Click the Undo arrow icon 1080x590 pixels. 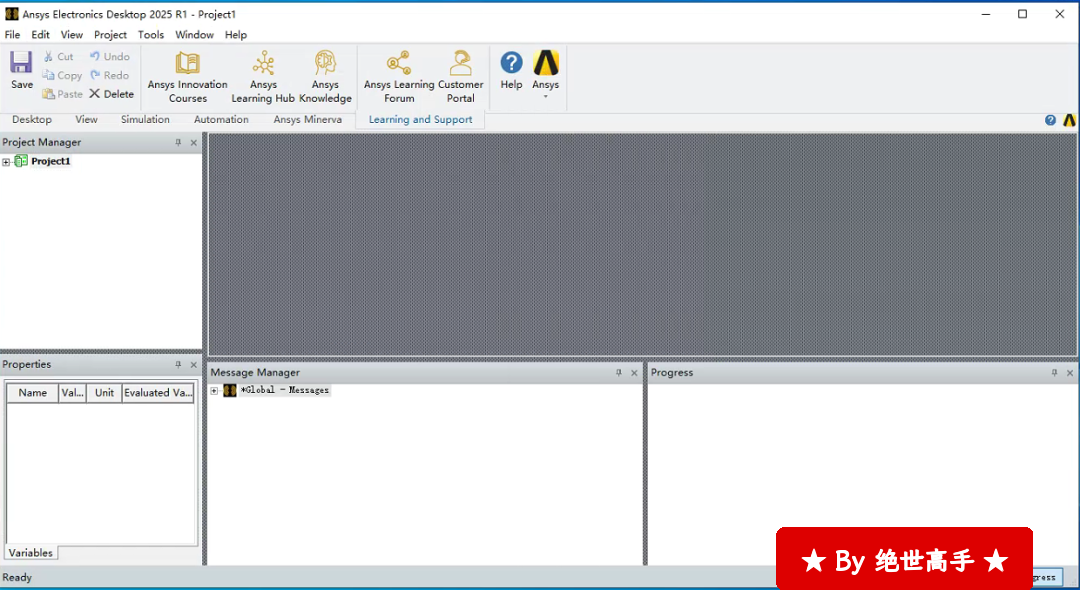pos(95,56)
